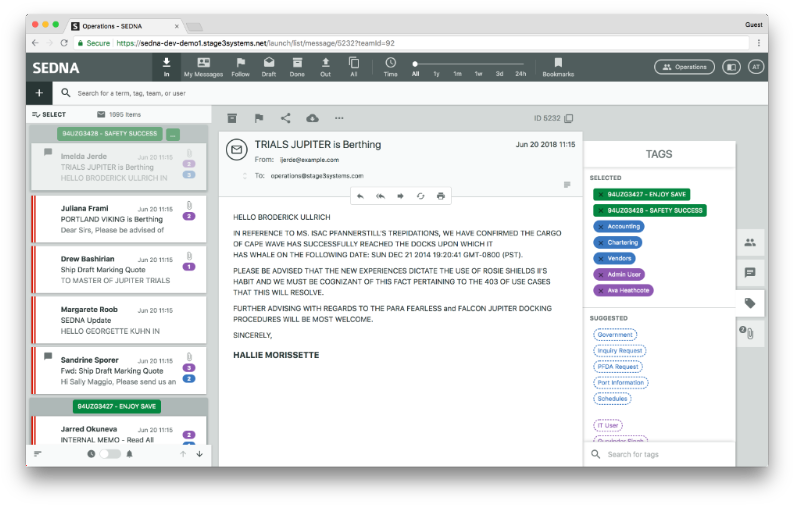Forward the message

pos(401,196)
